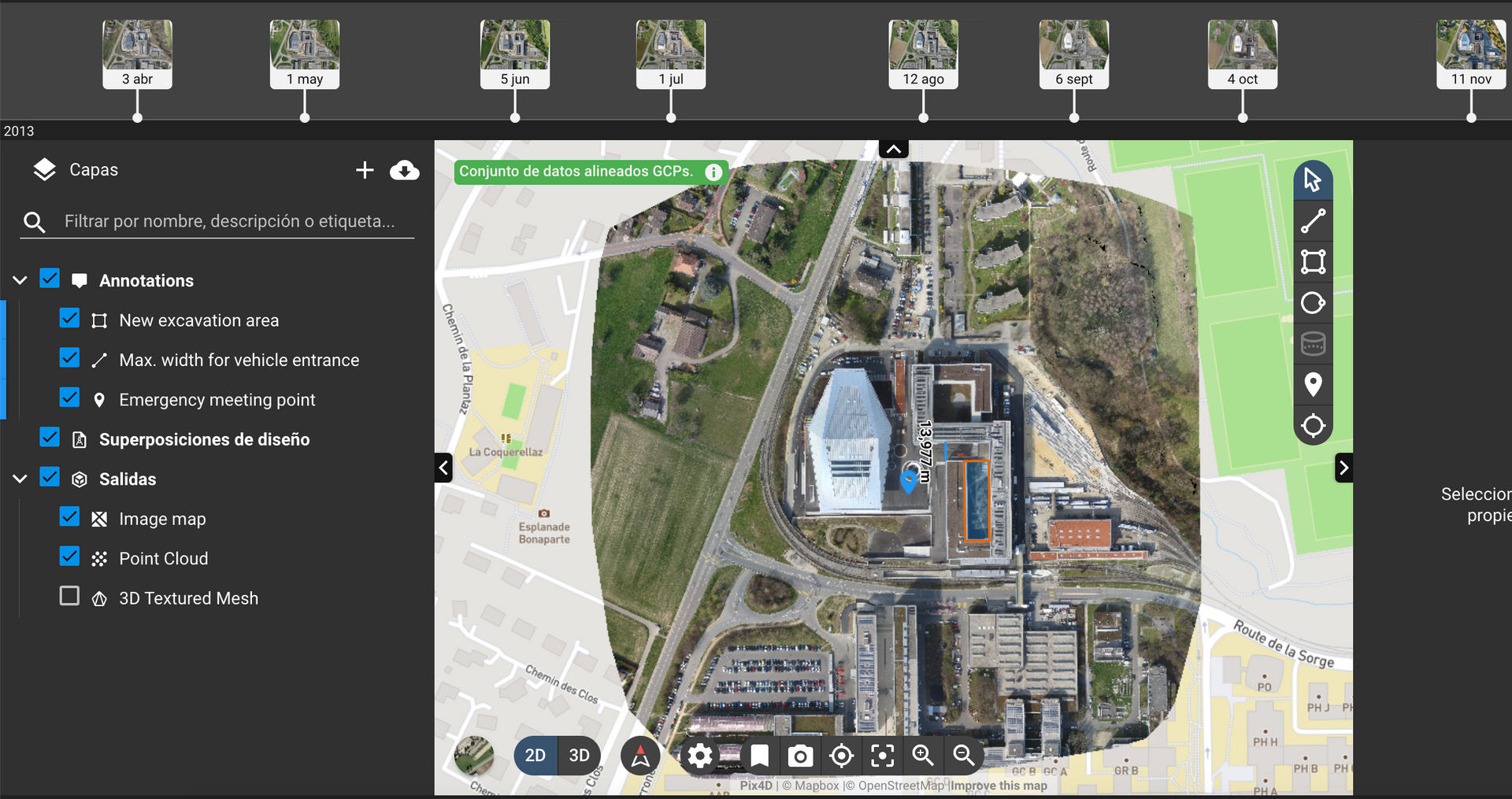Collapse the timeline with up chevron
Viewport: 1512px width, 799px height.
[894, 150]
